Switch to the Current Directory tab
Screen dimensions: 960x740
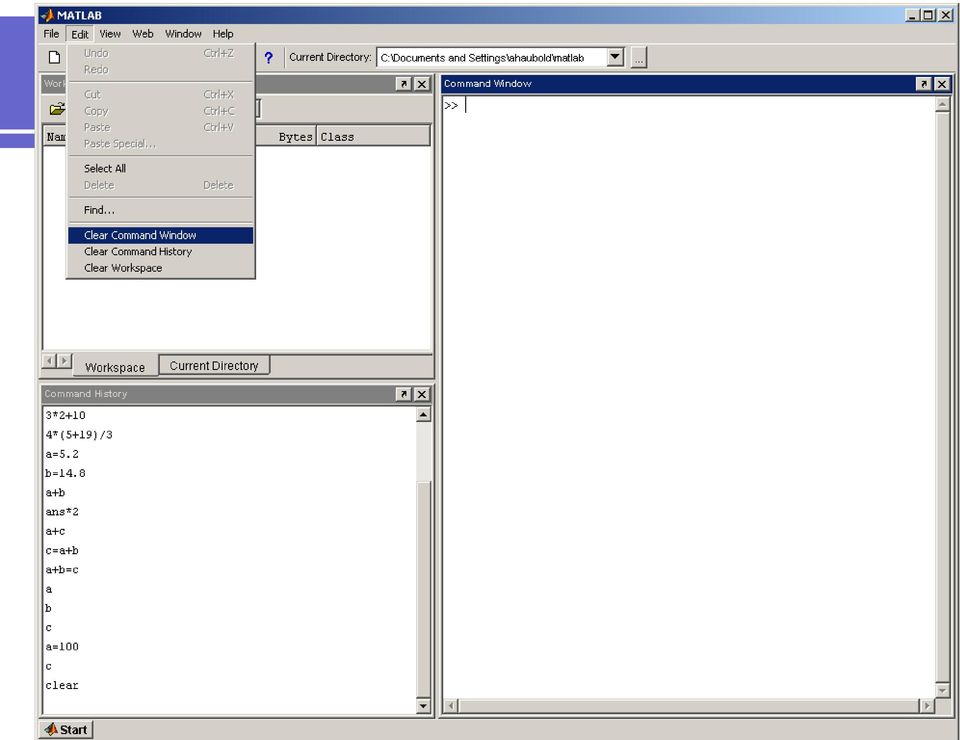[x=214, y=365]
